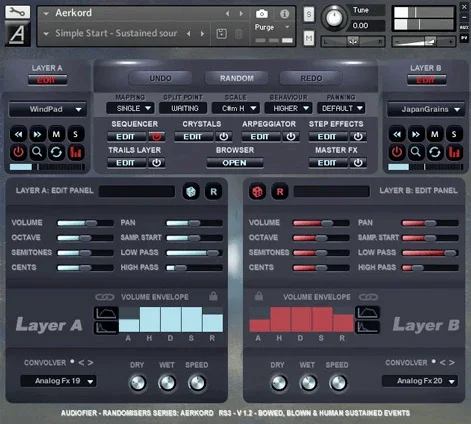Reset Layer B with red R button
The width and height of the screenshot is (471, 424).
coord(280,192)
